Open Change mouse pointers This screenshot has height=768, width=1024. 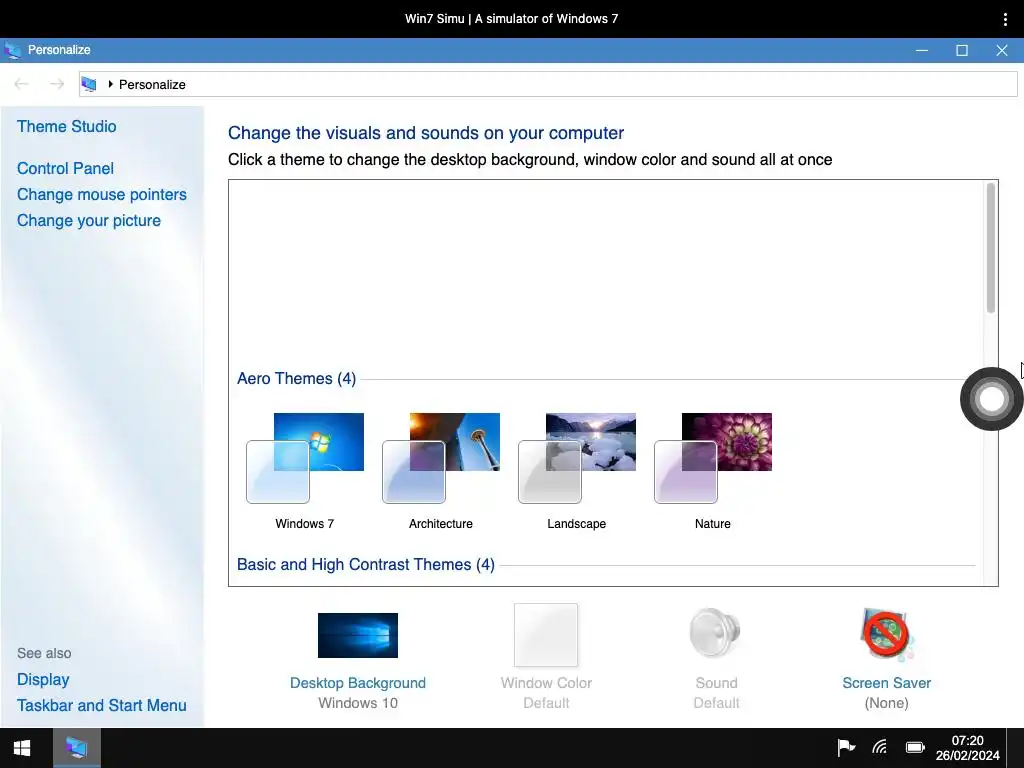click(102, 195)
